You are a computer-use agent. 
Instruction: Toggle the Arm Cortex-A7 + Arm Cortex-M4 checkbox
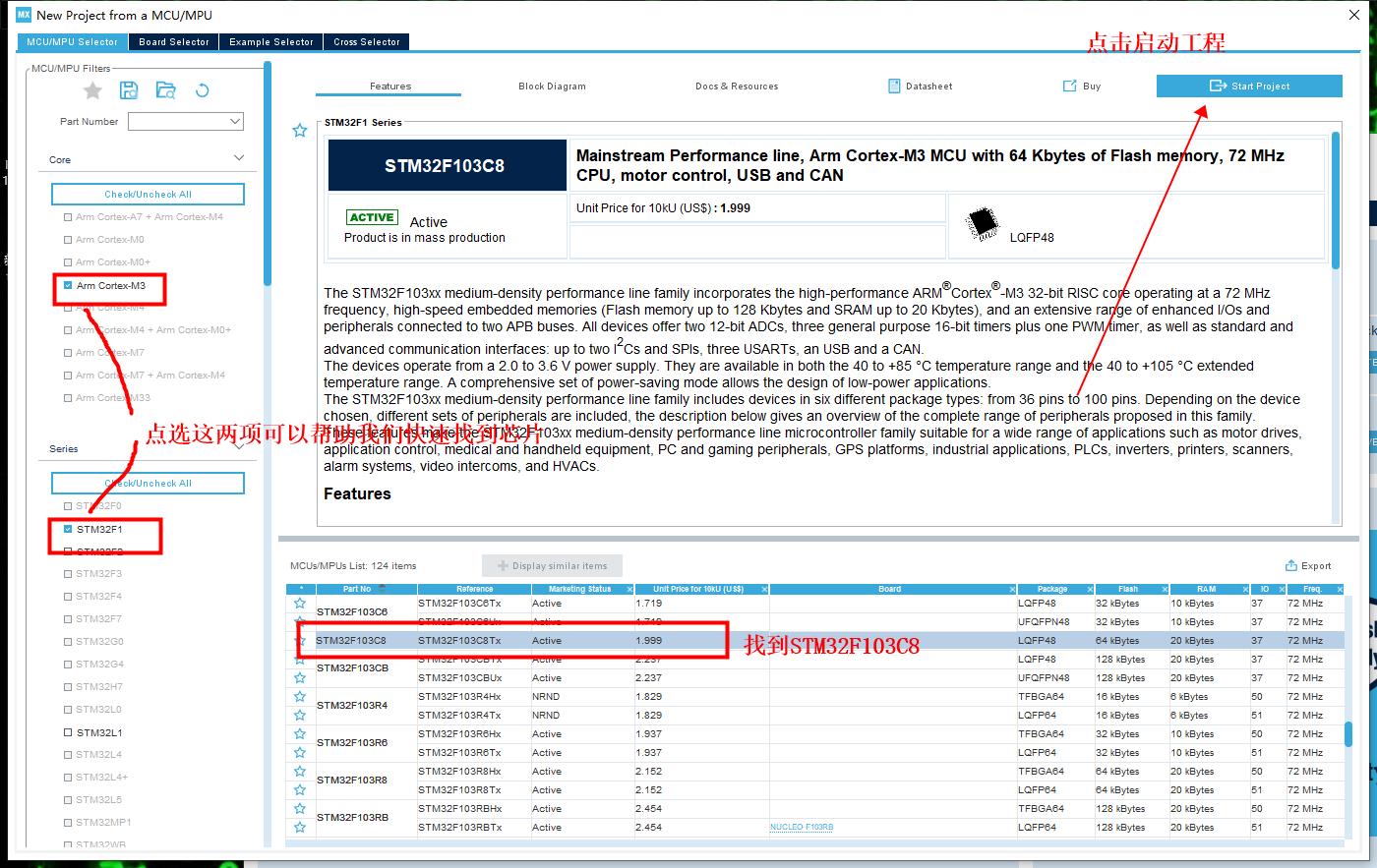click(x=68, y=216)
